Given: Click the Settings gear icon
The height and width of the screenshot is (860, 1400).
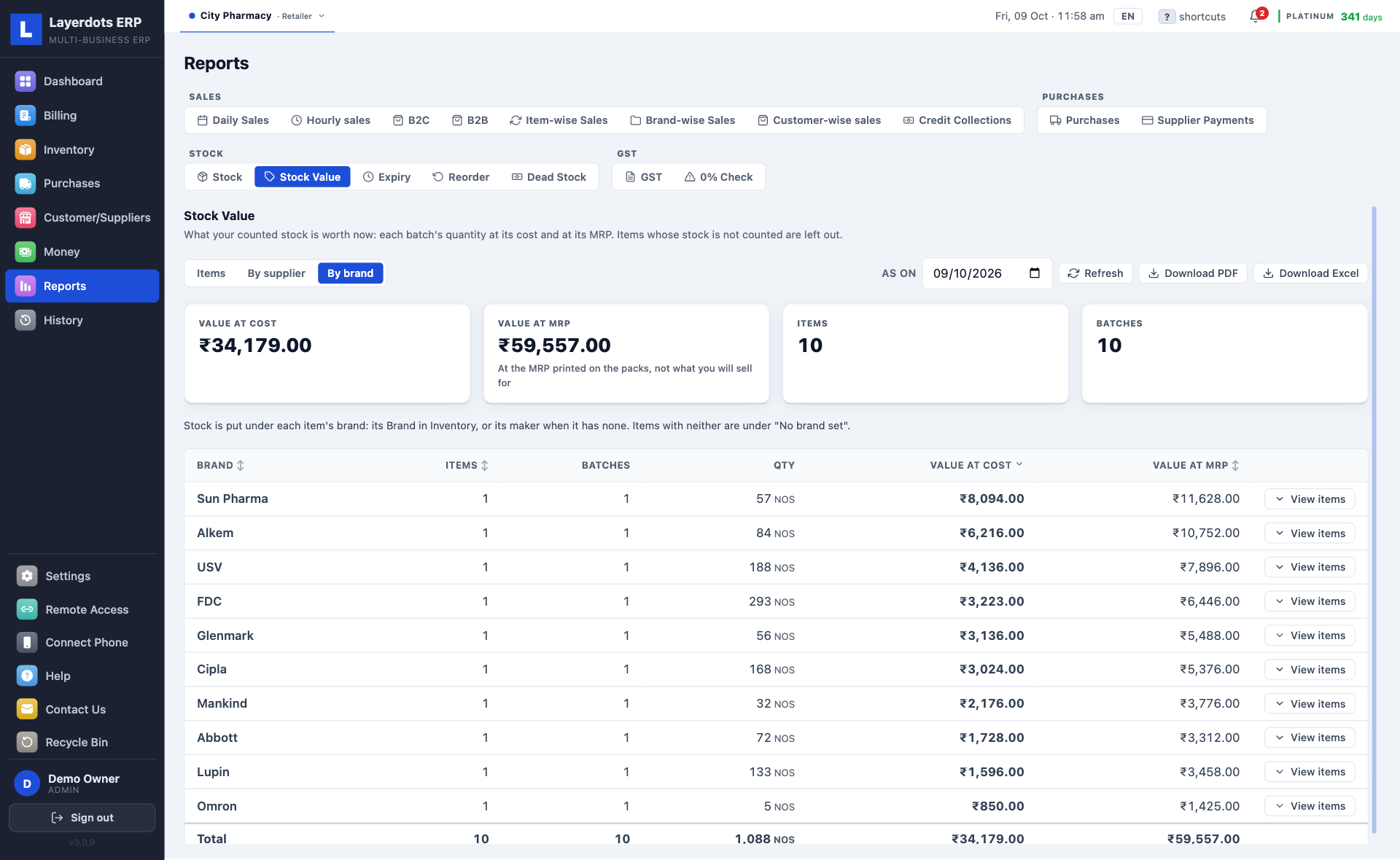Looking at the screenshot, I should click(x=27, y=576).
